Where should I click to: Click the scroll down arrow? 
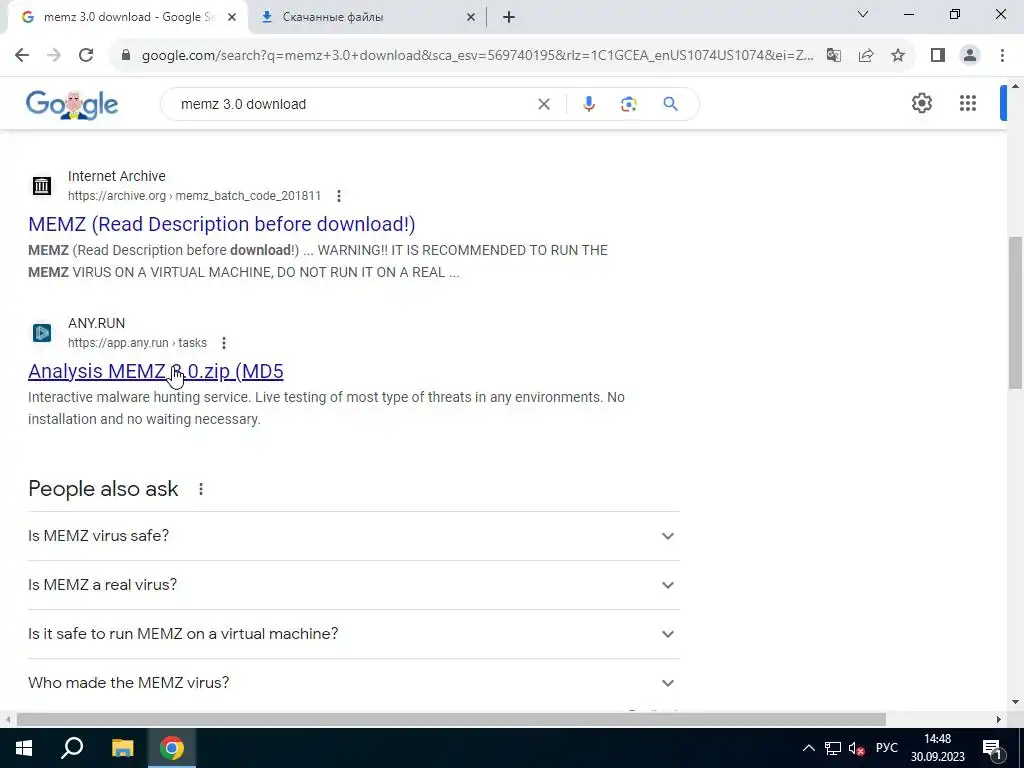coord(1016,702)
